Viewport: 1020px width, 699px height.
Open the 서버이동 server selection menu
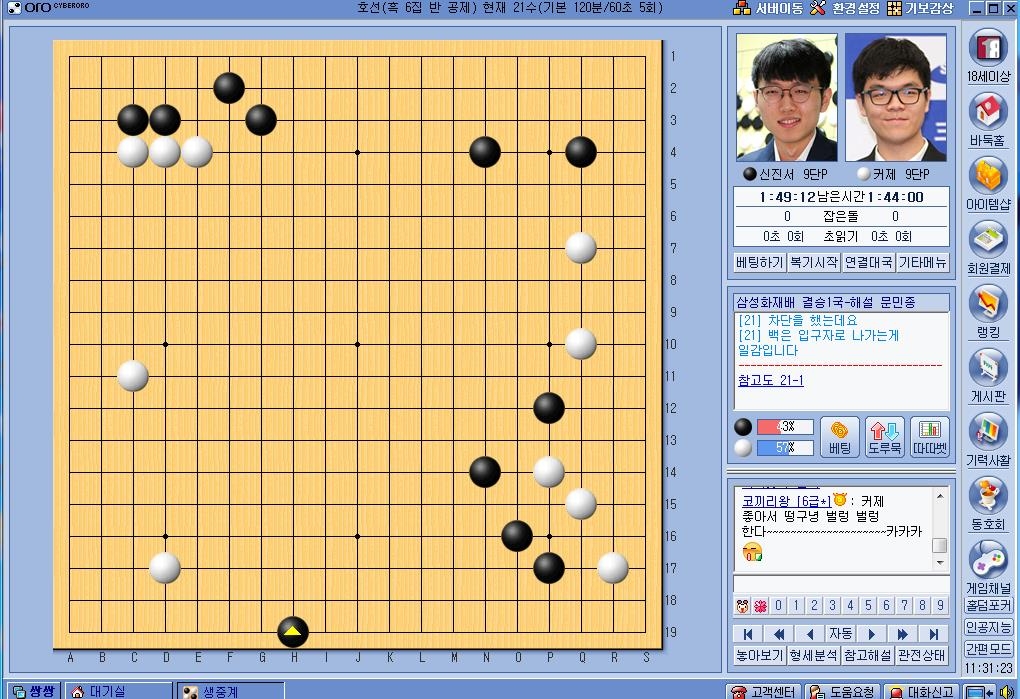click(x=768, y=8)
